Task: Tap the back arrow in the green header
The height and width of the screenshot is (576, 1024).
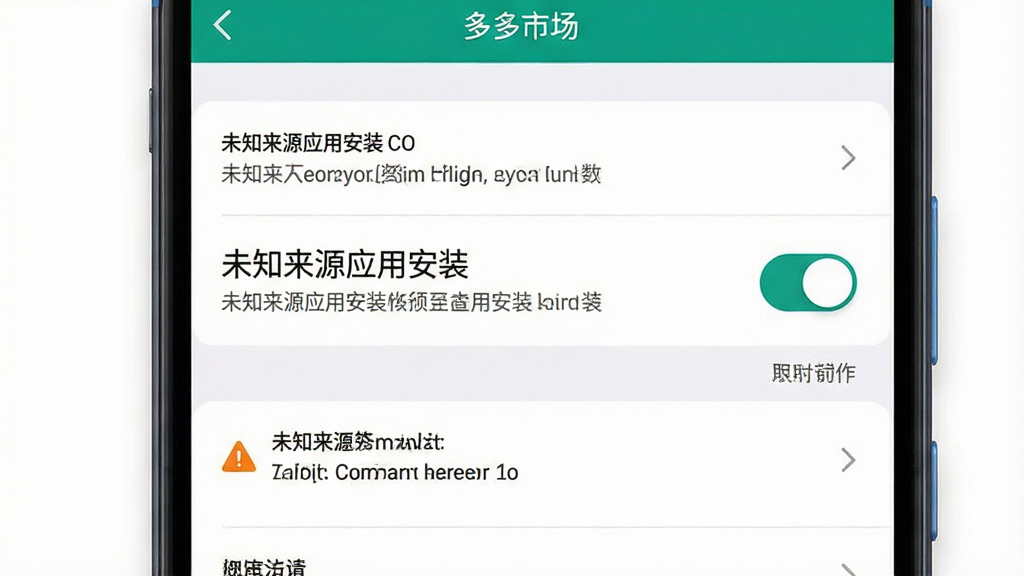Action: (x=222, y=26)
